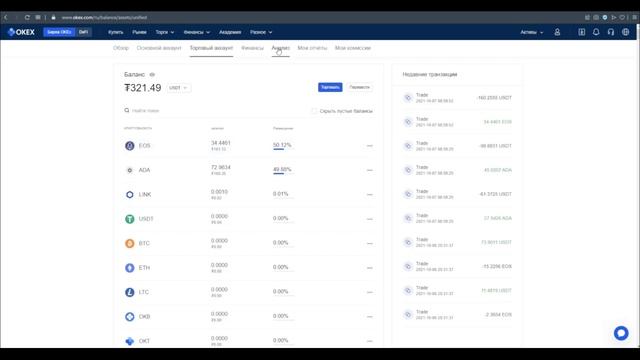Open the Финансы sub-tab
The height and width of the screenshot is (360, 640).
(x=252, y=48)
